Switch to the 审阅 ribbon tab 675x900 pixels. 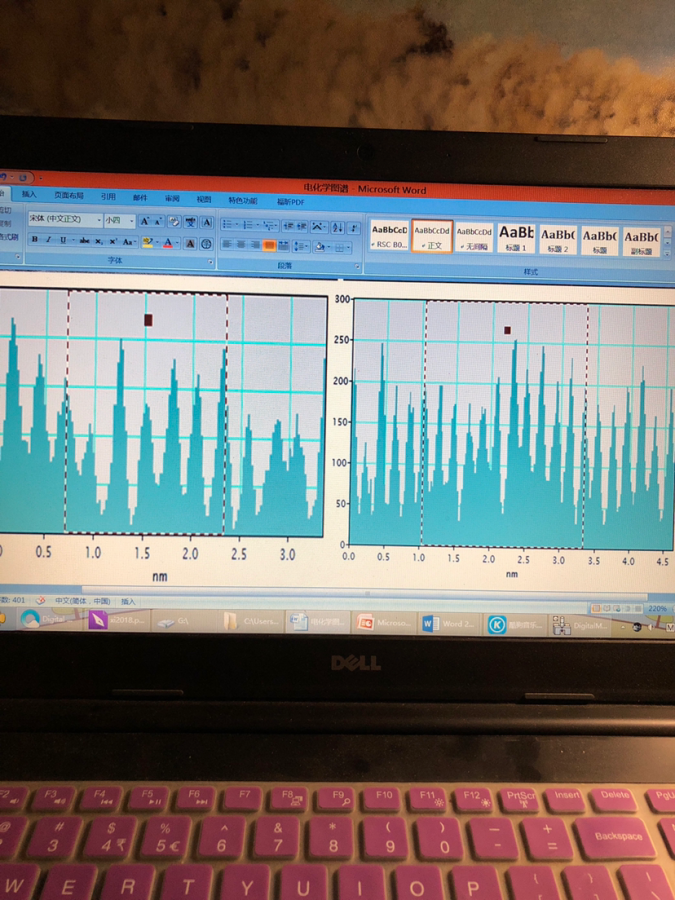[172, 199]
